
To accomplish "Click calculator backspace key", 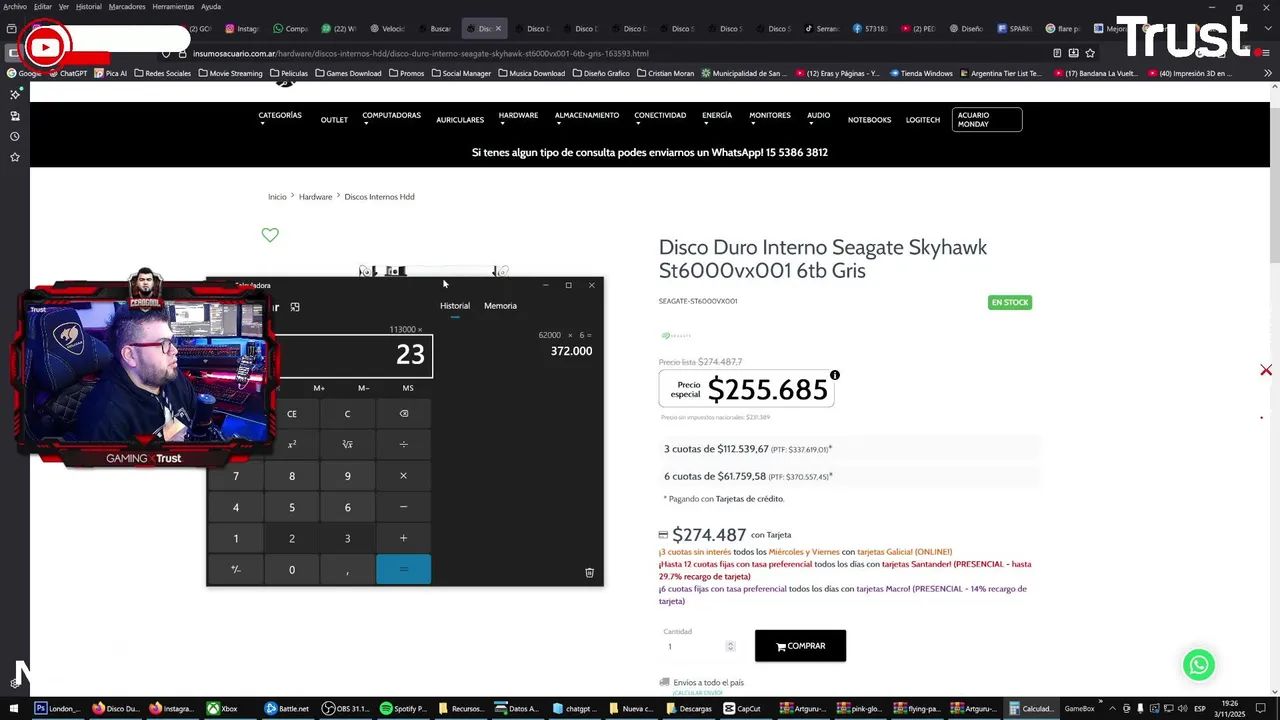I will tap(404, 413).
